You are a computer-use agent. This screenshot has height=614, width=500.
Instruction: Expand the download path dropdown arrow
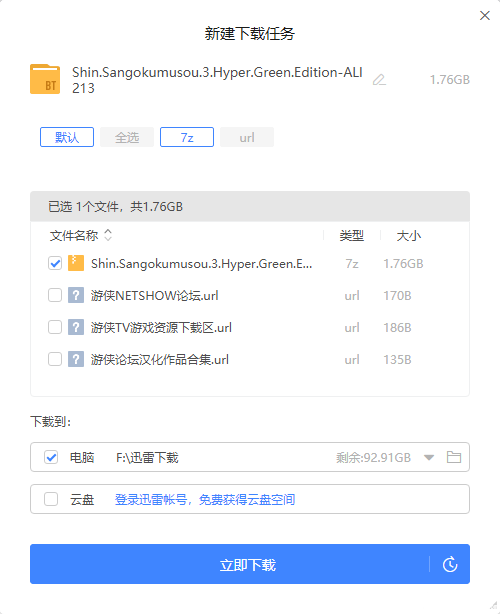click(x=429, y=457)
